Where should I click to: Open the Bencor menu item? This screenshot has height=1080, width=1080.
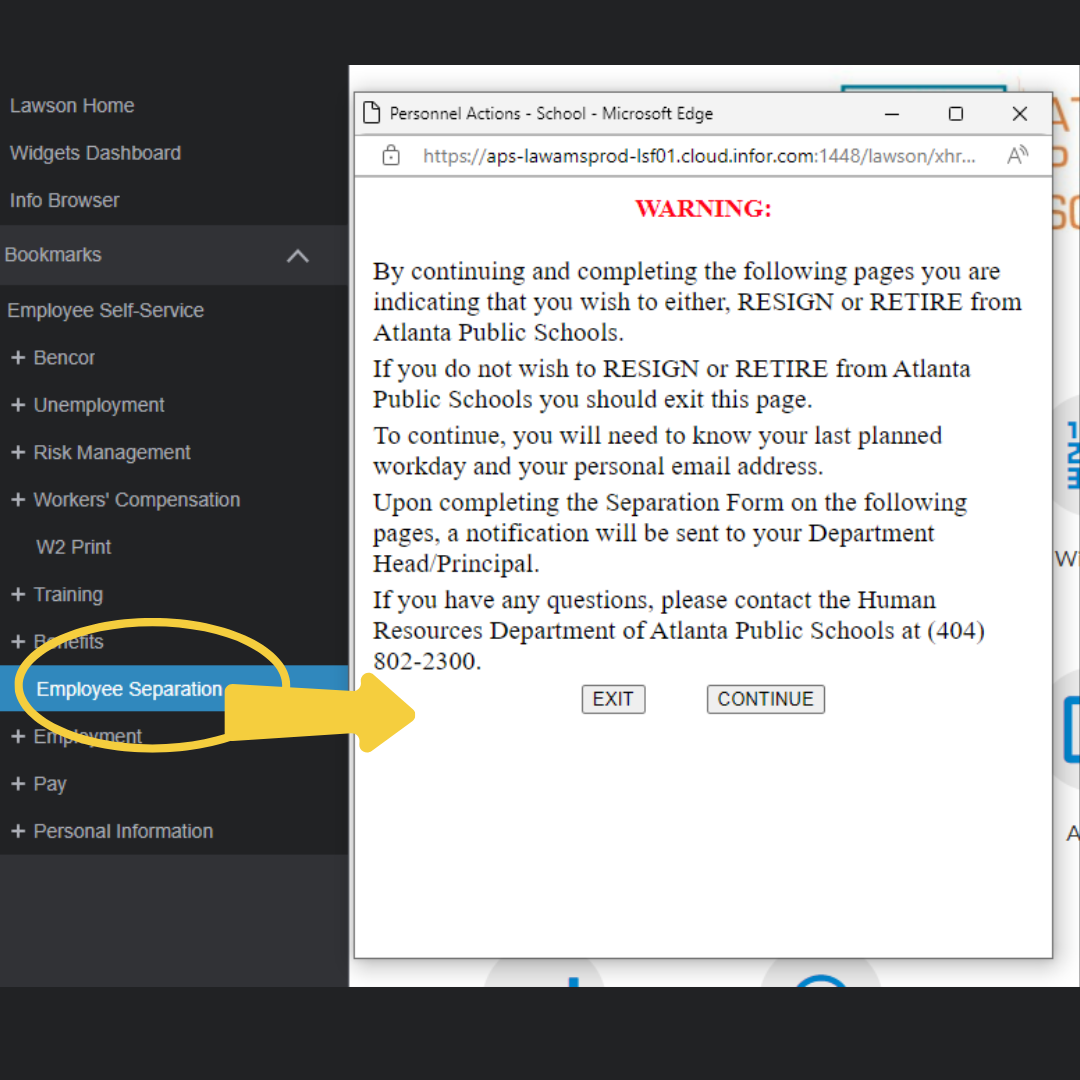[x=64, y=357]
